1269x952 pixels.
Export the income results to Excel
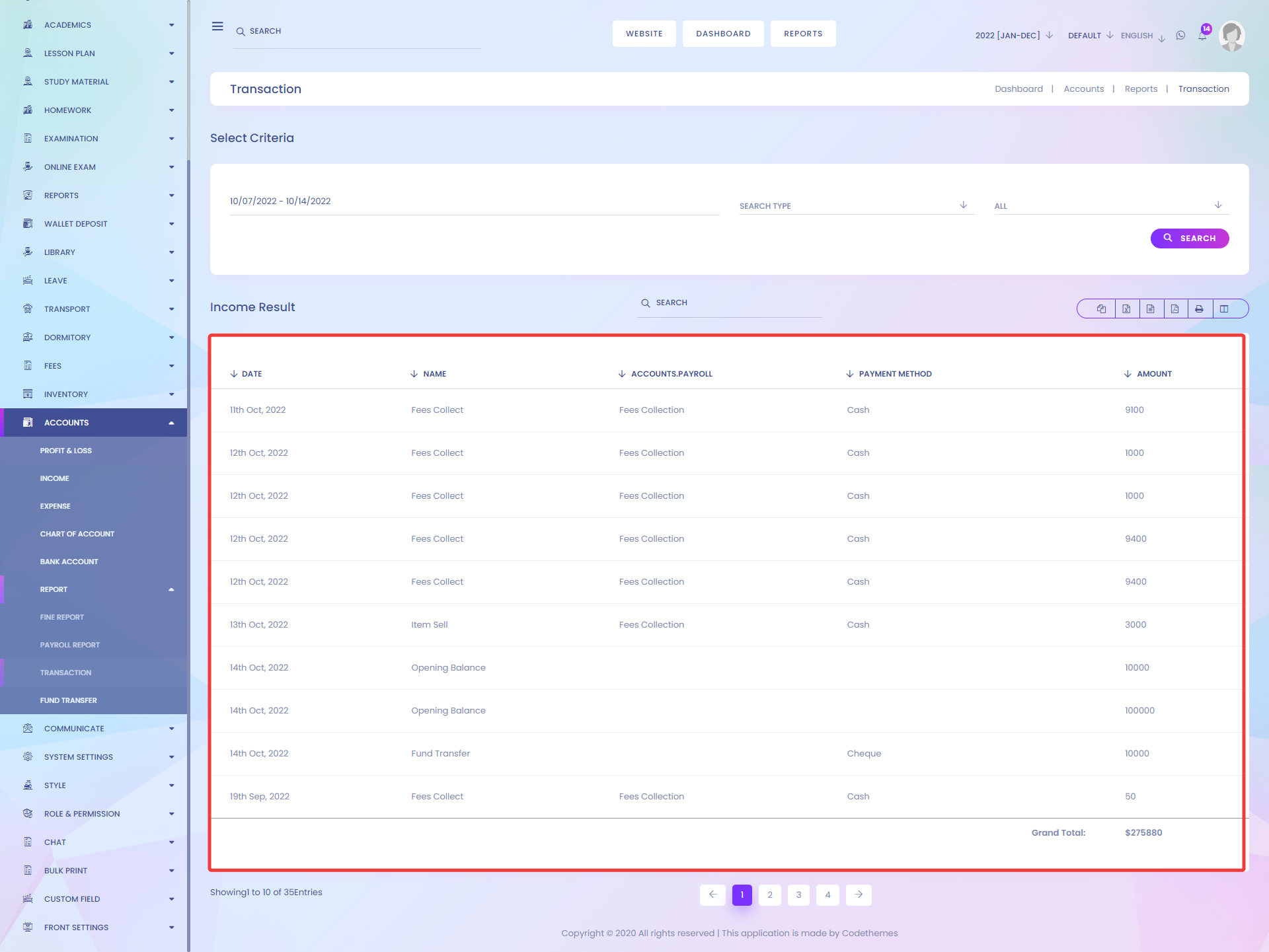1126,309
